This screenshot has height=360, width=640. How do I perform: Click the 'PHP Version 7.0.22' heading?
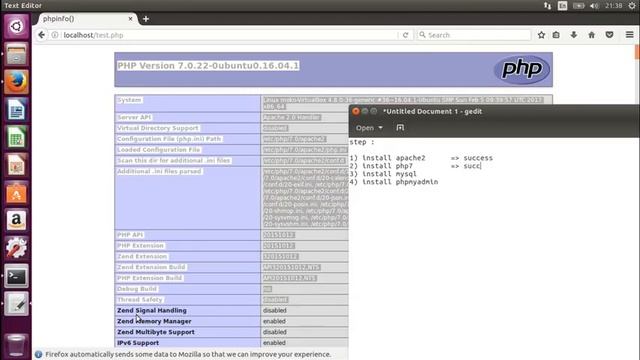[x=208, y=66]
